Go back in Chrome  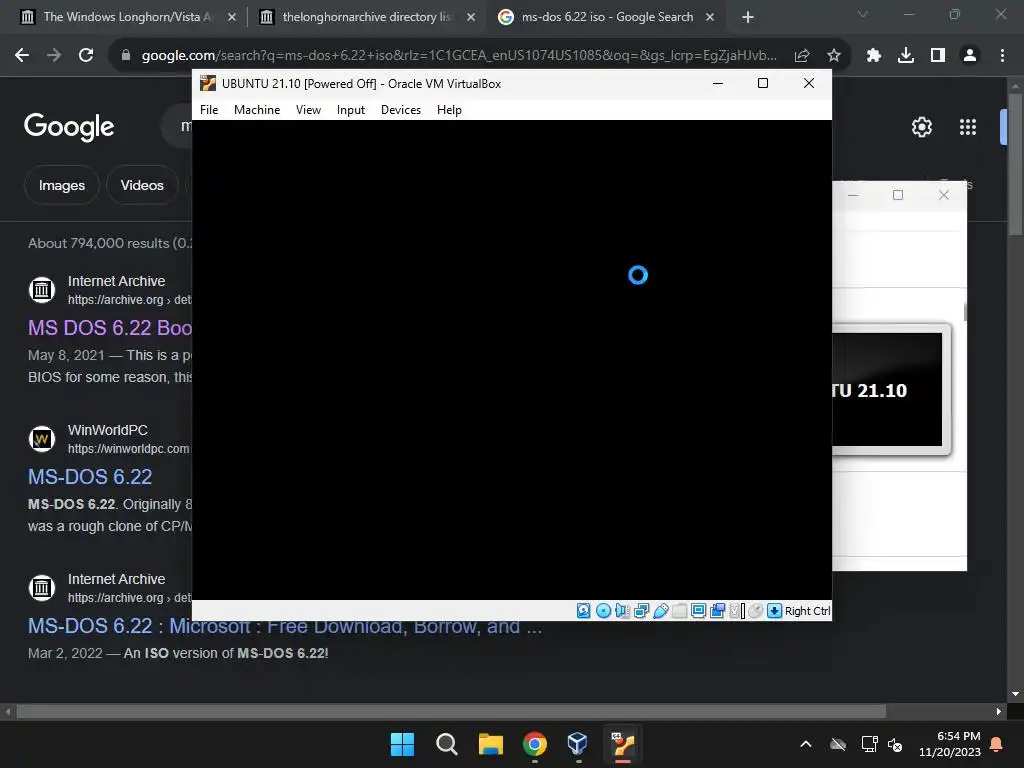[x=22, y=56]
